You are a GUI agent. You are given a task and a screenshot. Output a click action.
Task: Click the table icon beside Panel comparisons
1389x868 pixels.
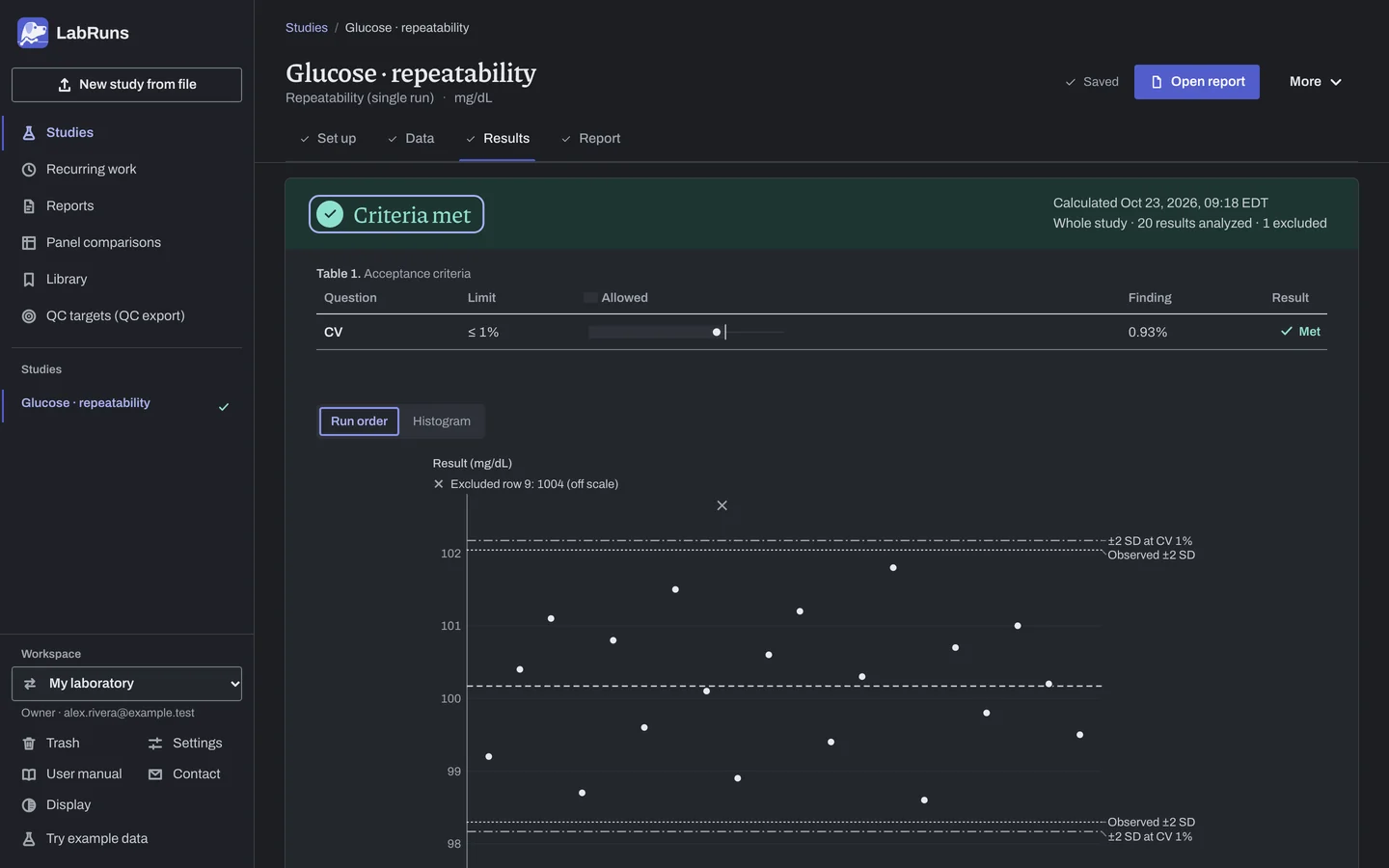(x=29, y=243)
